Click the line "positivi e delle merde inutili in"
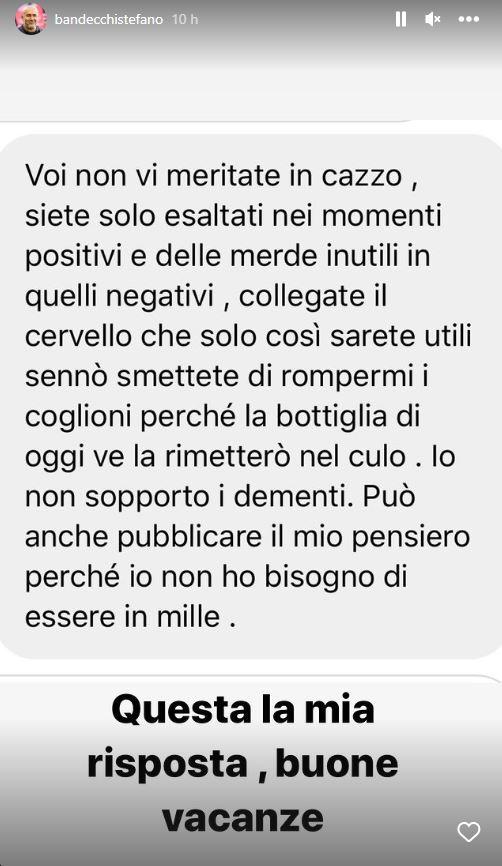 point(228,256)
